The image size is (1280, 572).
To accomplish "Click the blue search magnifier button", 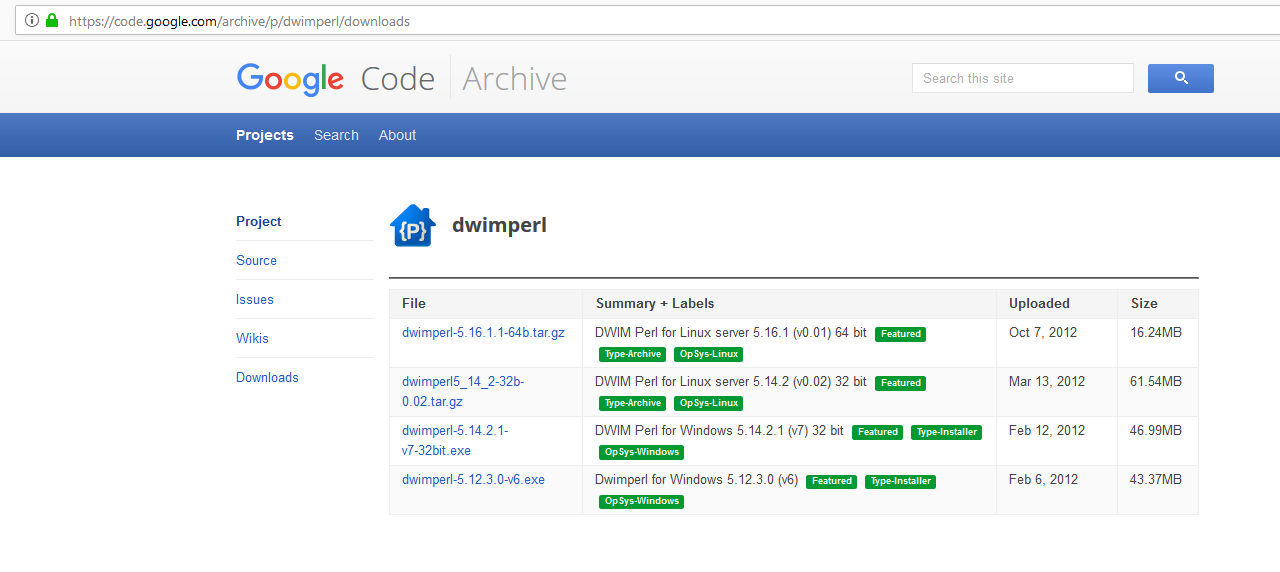I will 1180,78.
